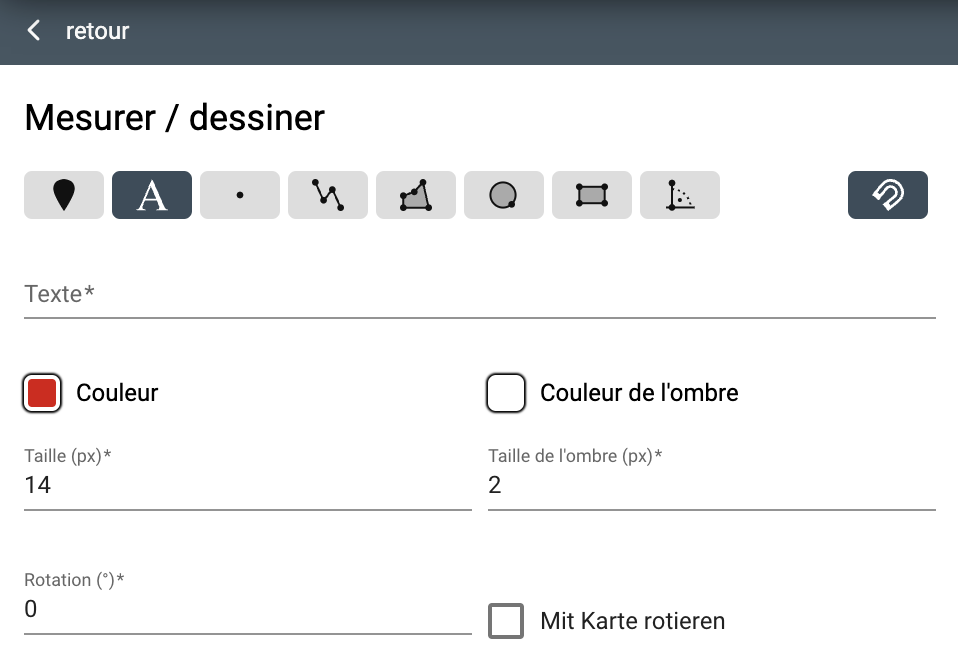Screen dimensions: 958x670
Task: Select the marker pin drawing tool
Action: (x=64, y=195)
